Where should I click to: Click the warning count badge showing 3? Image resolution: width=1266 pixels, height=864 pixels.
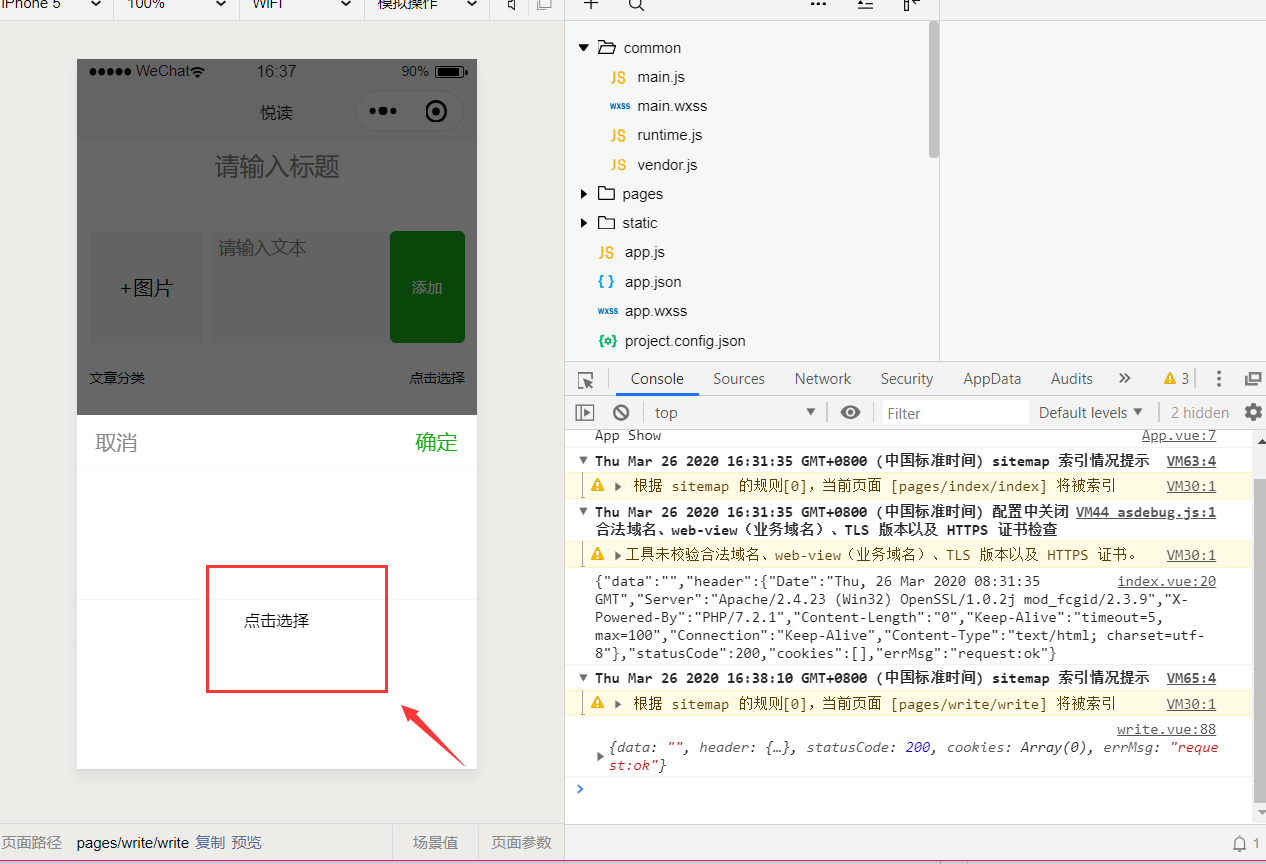point(1176,379)
